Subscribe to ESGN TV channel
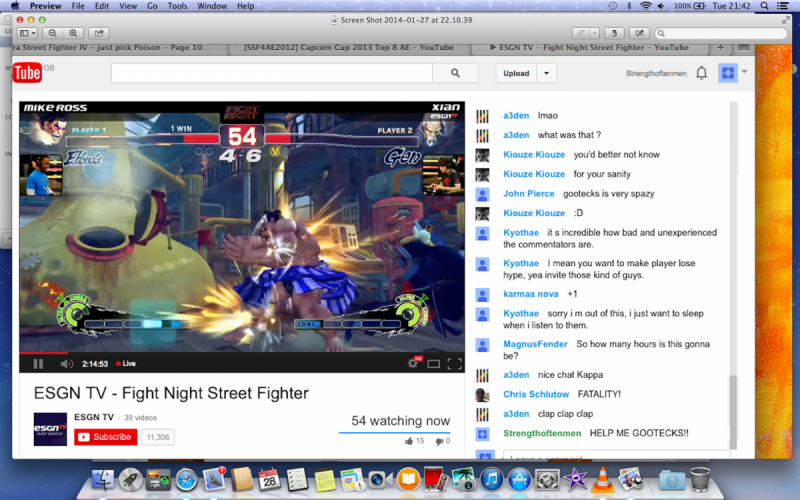Screen dimensions: 800x500 [105, 437]
